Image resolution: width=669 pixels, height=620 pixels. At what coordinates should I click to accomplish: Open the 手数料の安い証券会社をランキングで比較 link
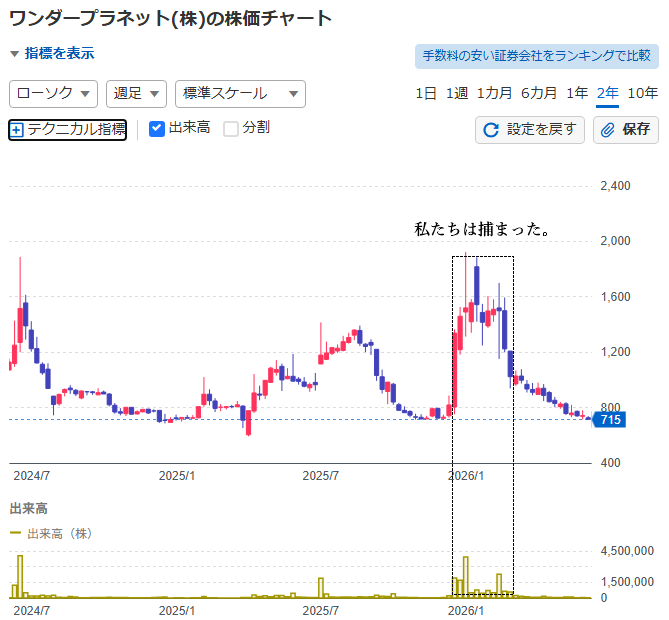pyautogui.click(x=536, y=56)
